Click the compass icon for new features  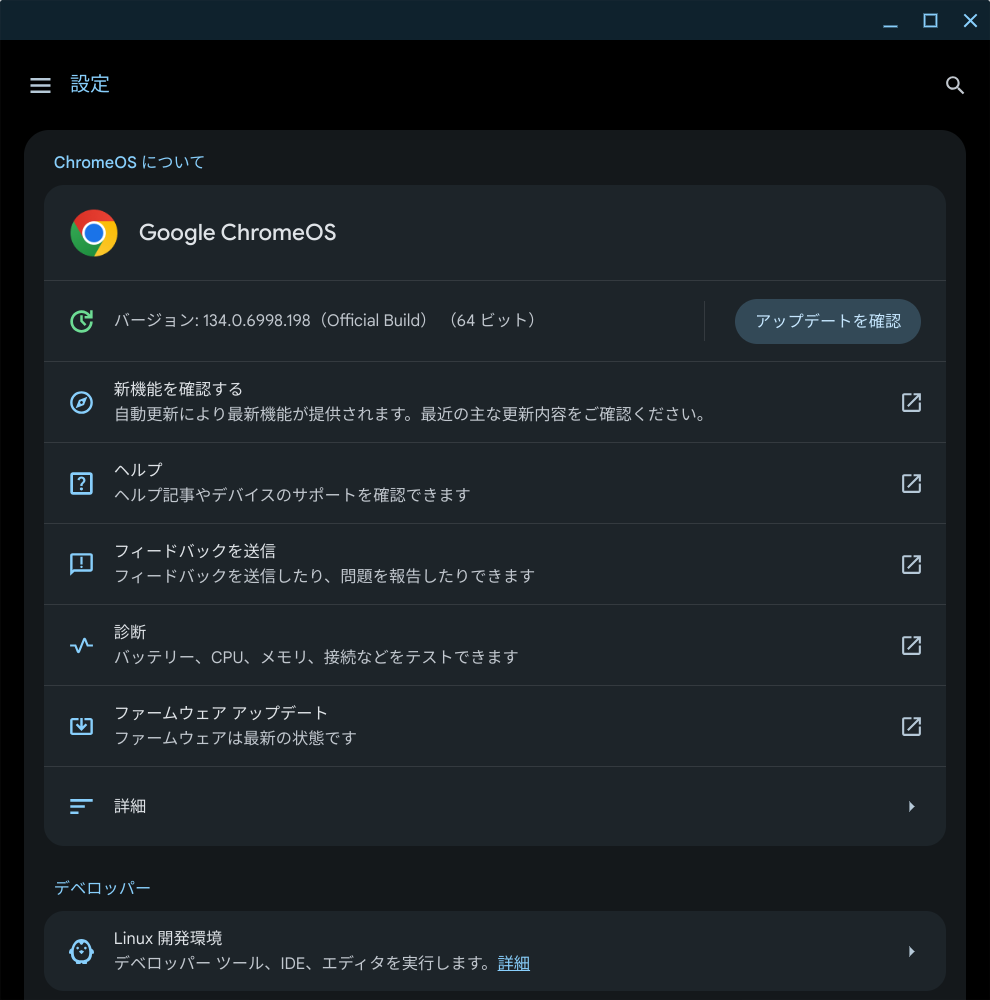[x=82, y=402]
